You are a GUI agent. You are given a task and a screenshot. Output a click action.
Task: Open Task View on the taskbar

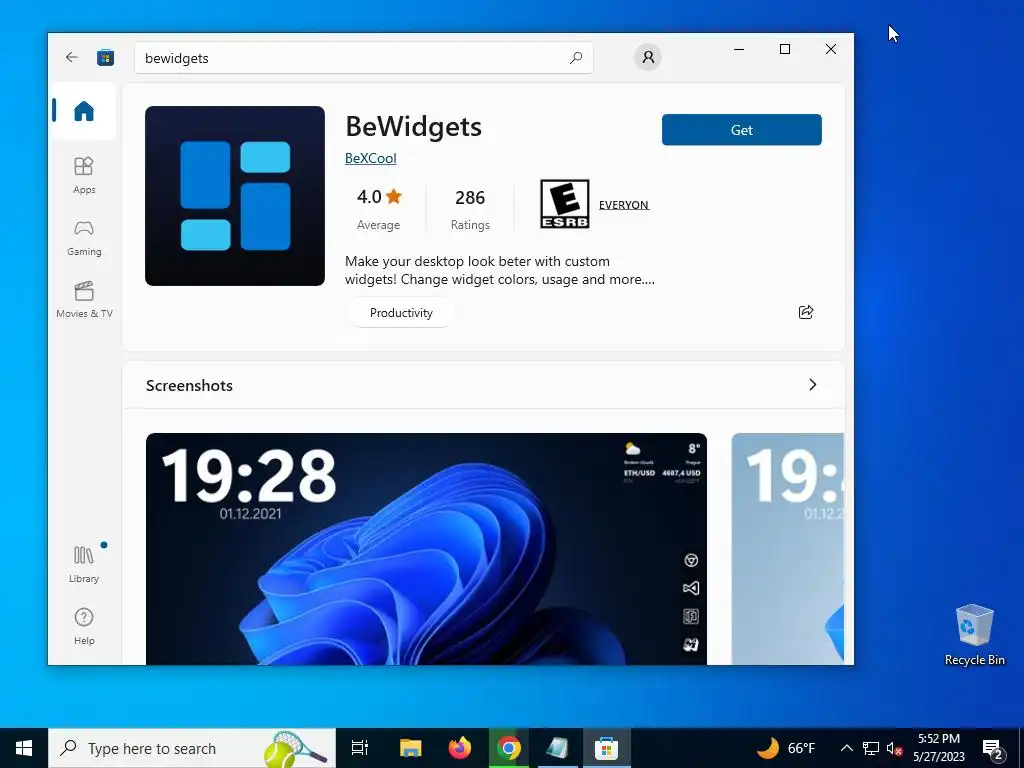click(x=359, y=748)
